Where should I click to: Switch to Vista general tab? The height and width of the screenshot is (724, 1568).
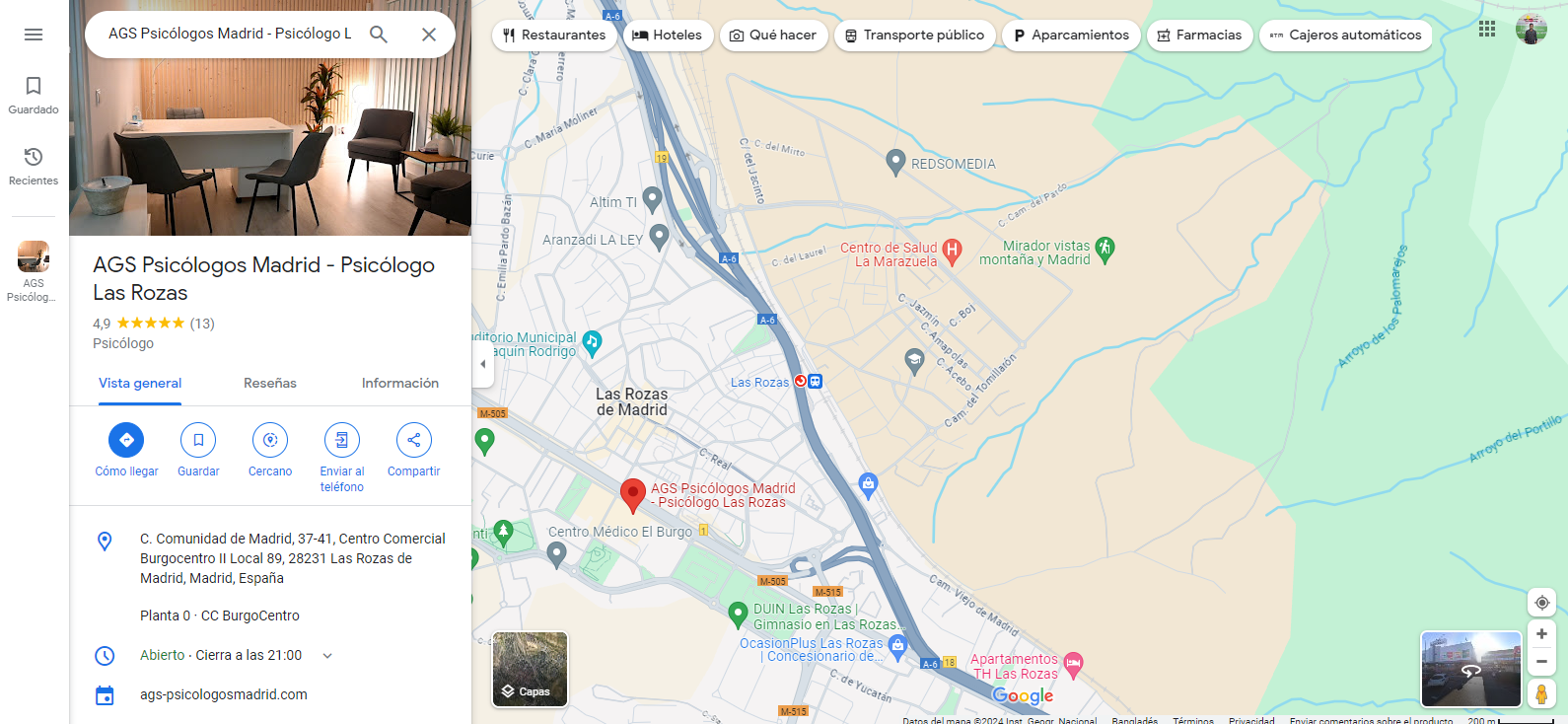(140, 384)
